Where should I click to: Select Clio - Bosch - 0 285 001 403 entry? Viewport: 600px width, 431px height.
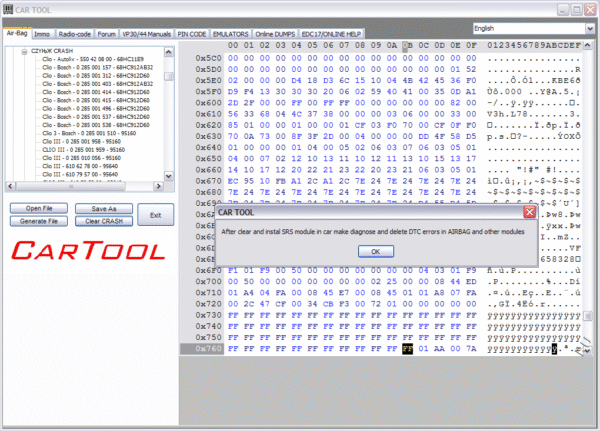(x=98, y=84)
